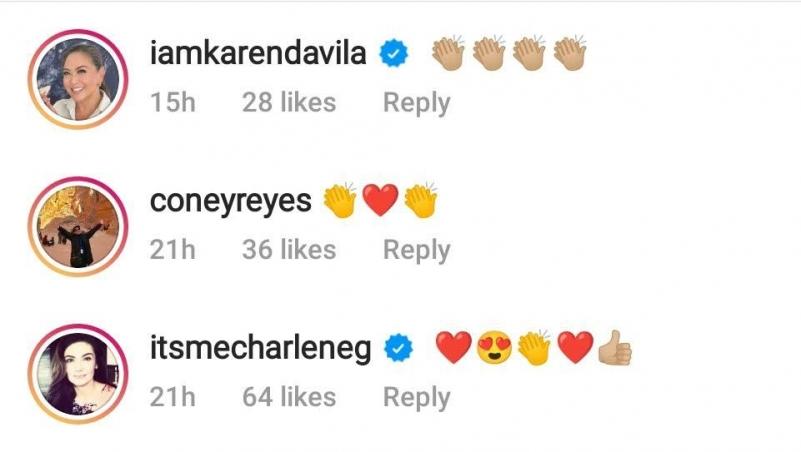This screenshot has height=452, width=801.
Task: Click the 15h timestamp
Action: (x=173, y=102)
